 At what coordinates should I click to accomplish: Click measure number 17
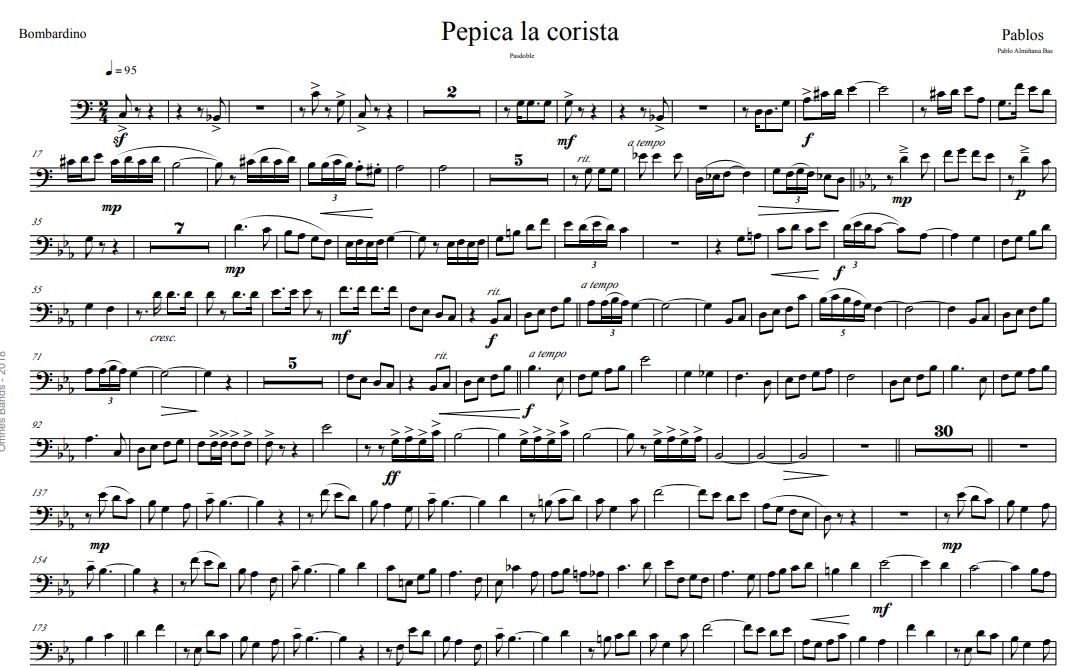36,155
